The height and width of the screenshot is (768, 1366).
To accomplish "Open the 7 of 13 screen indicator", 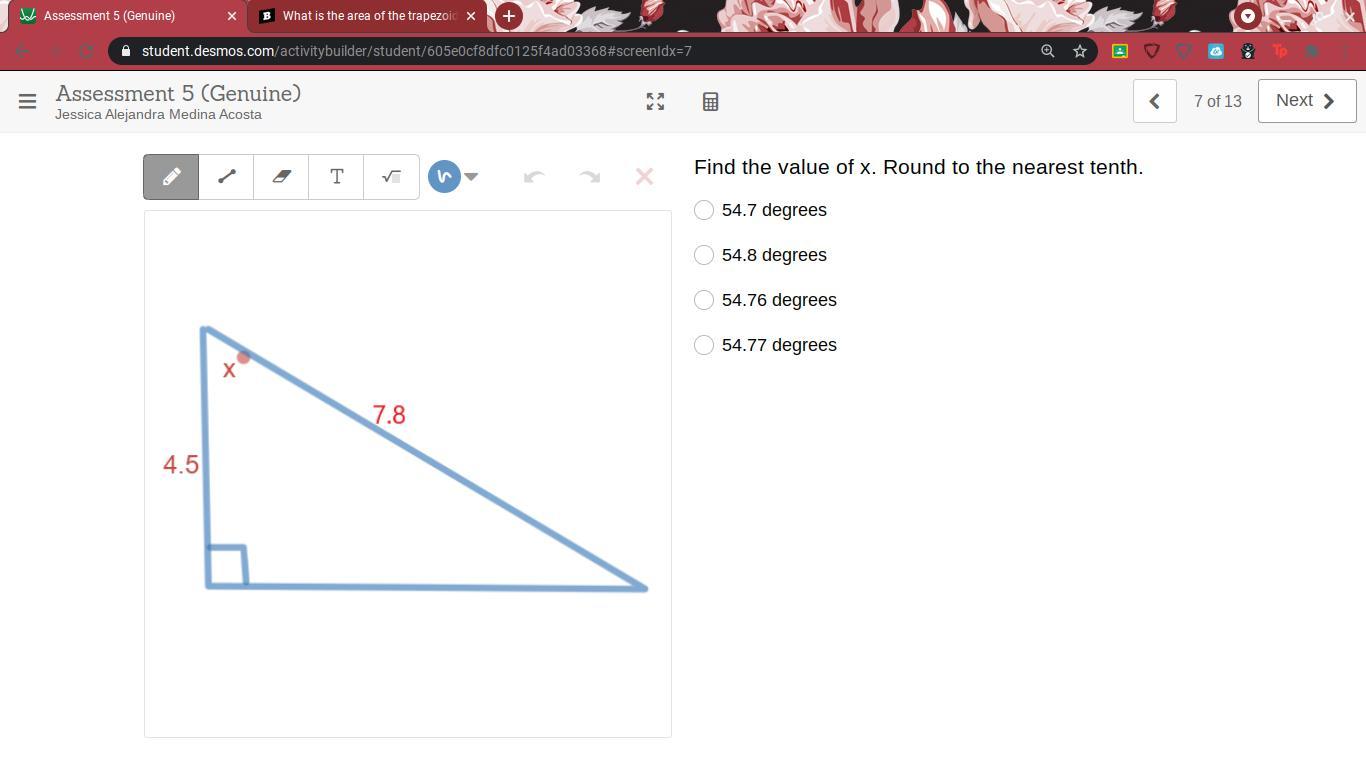I will click(1217, 101).
